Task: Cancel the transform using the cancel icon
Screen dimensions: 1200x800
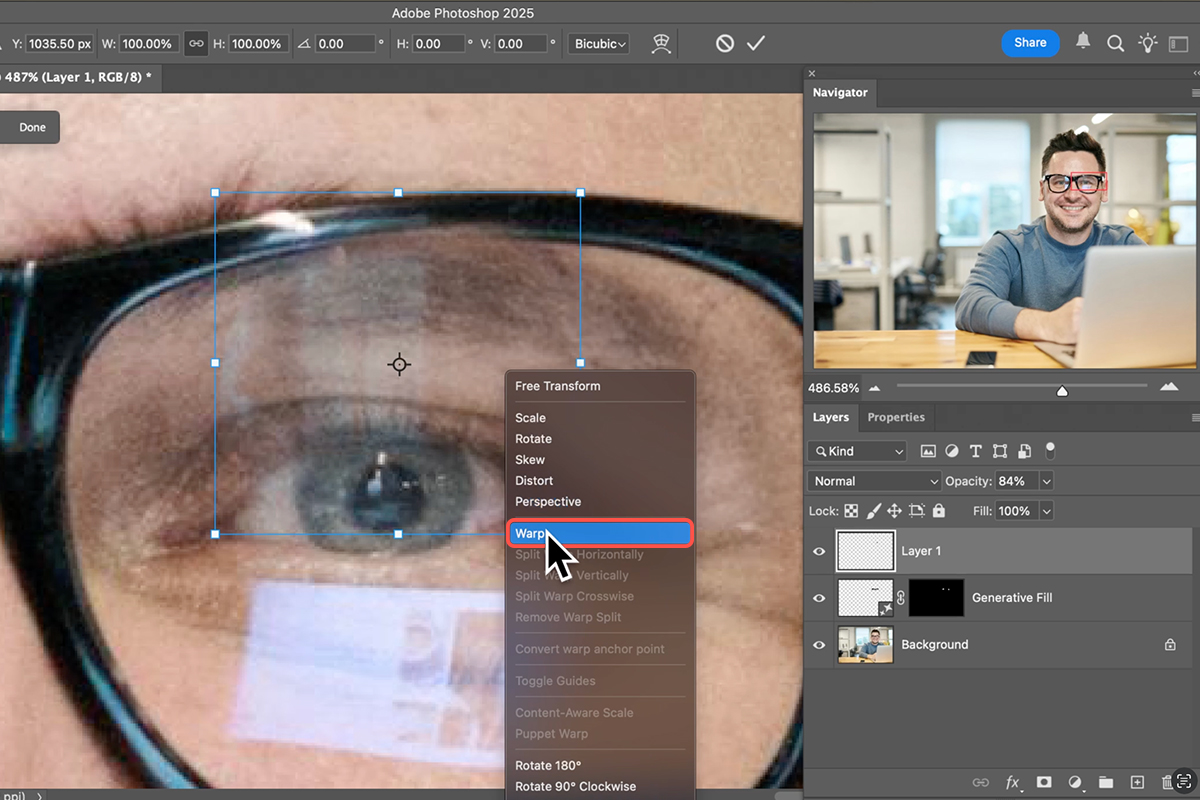Action: (x=723, y=43)
